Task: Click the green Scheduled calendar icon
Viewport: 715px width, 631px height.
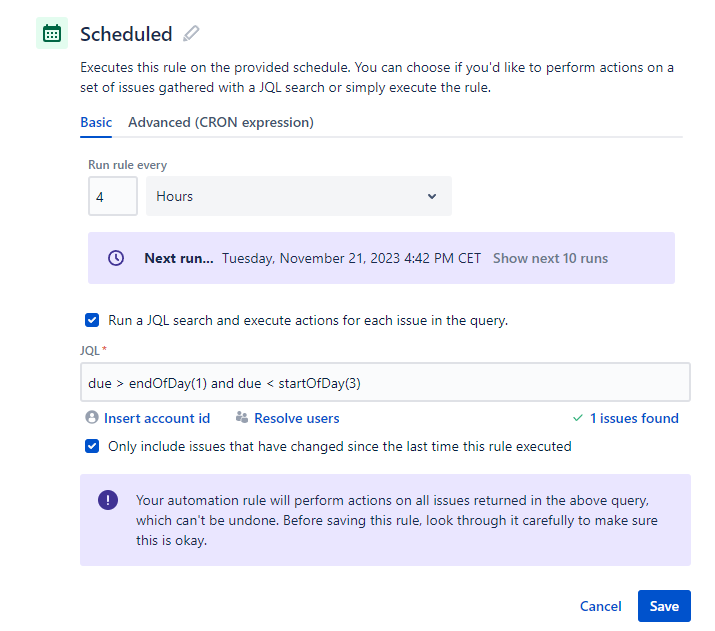Action: click(52, 33)
